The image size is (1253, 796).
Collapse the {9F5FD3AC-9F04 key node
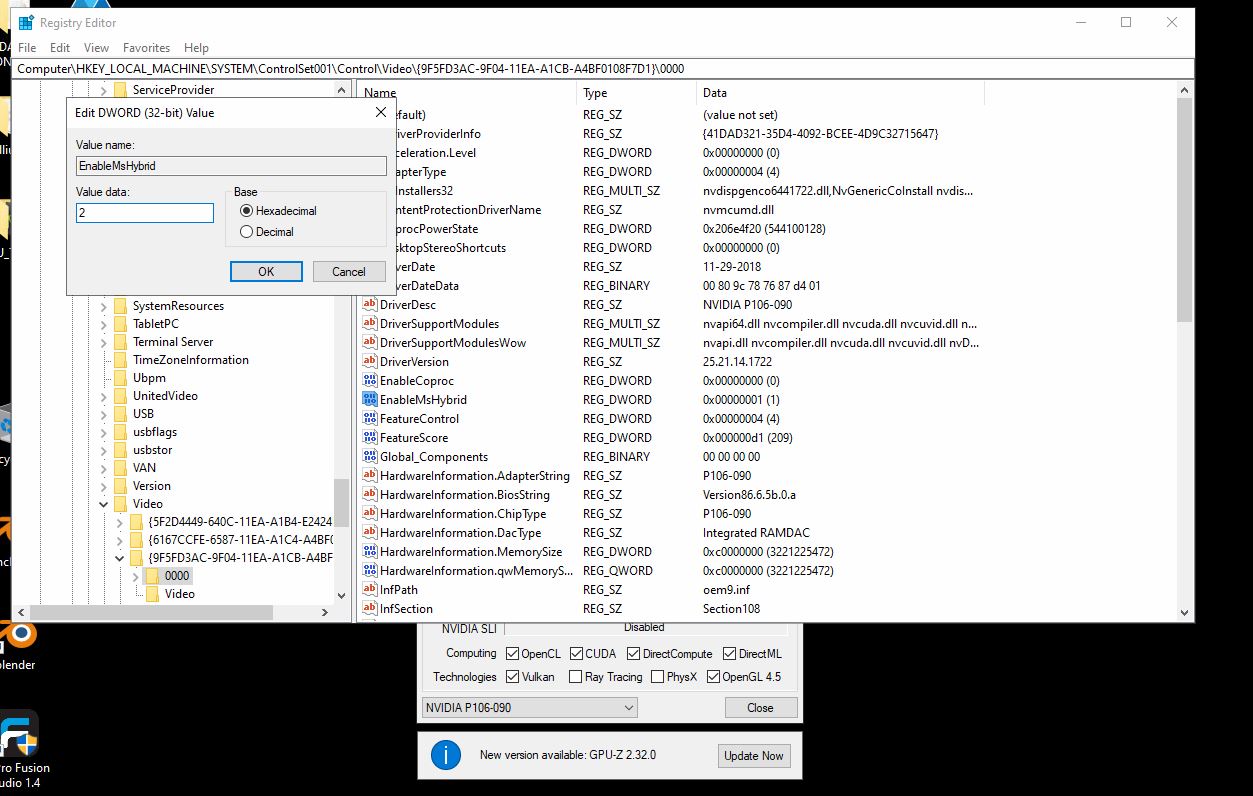120,558
